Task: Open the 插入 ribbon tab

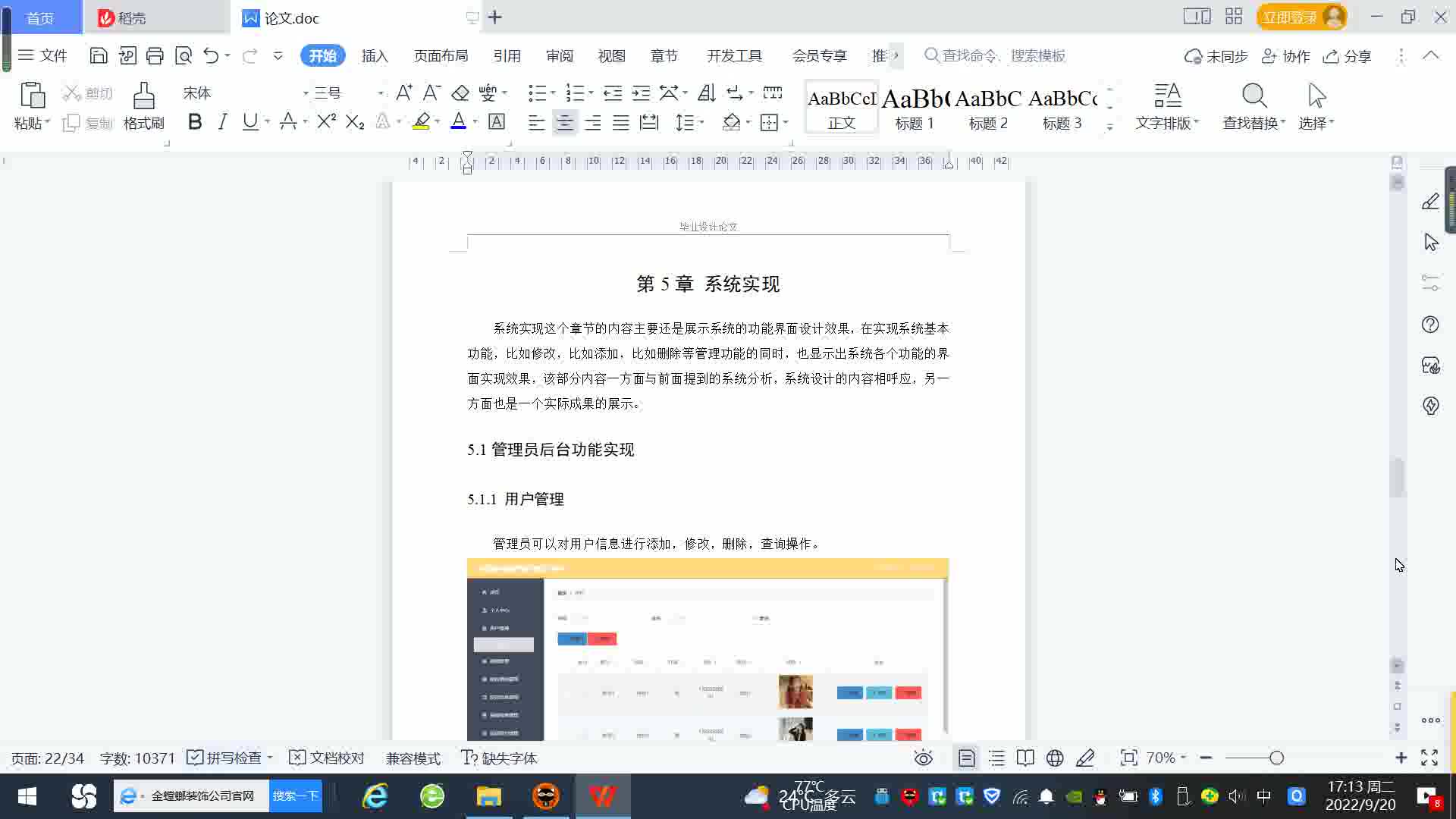Action: [x=375, y=56]
